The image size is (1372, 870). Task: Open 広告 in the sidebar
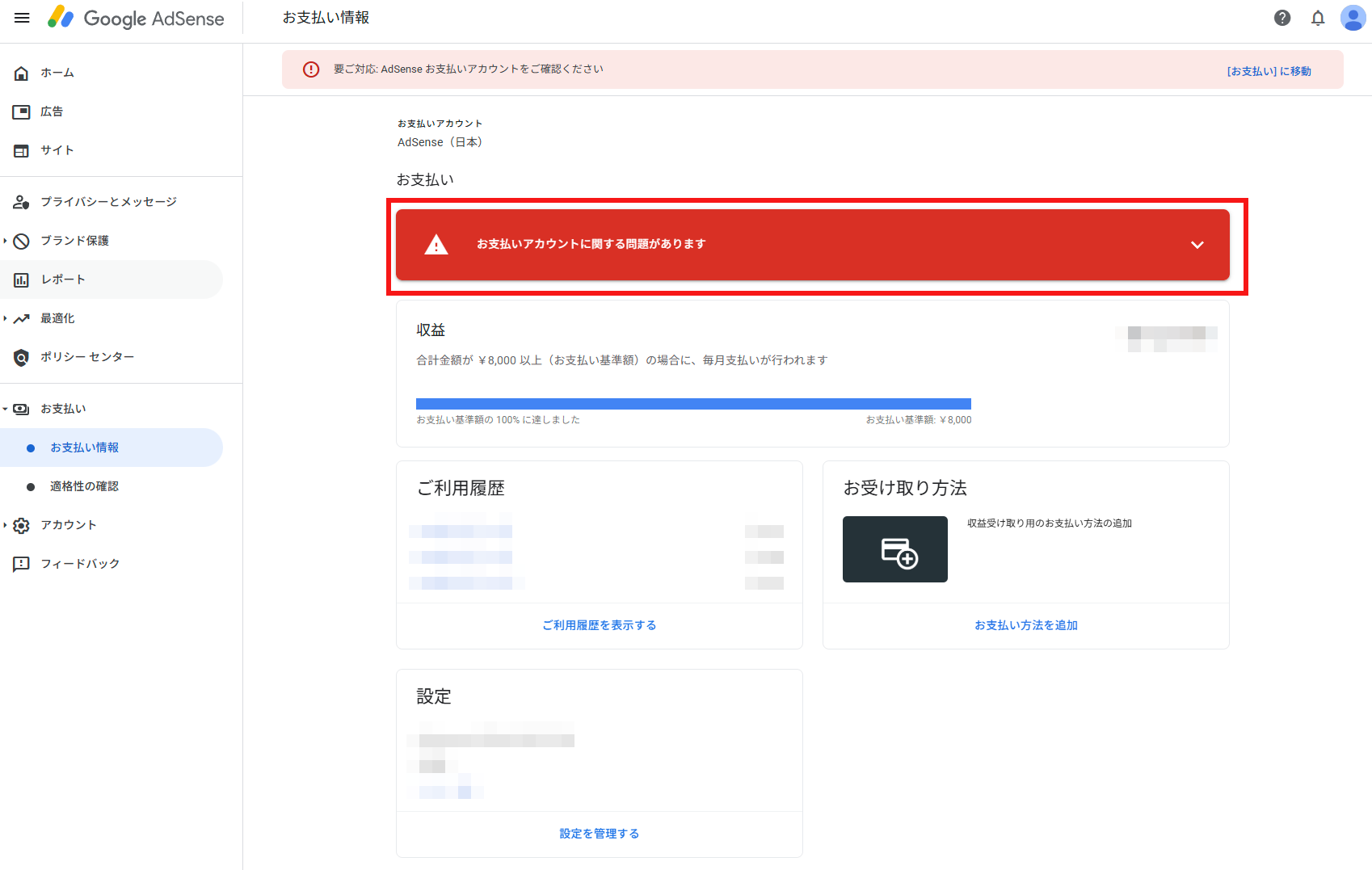tap(52, 111)
